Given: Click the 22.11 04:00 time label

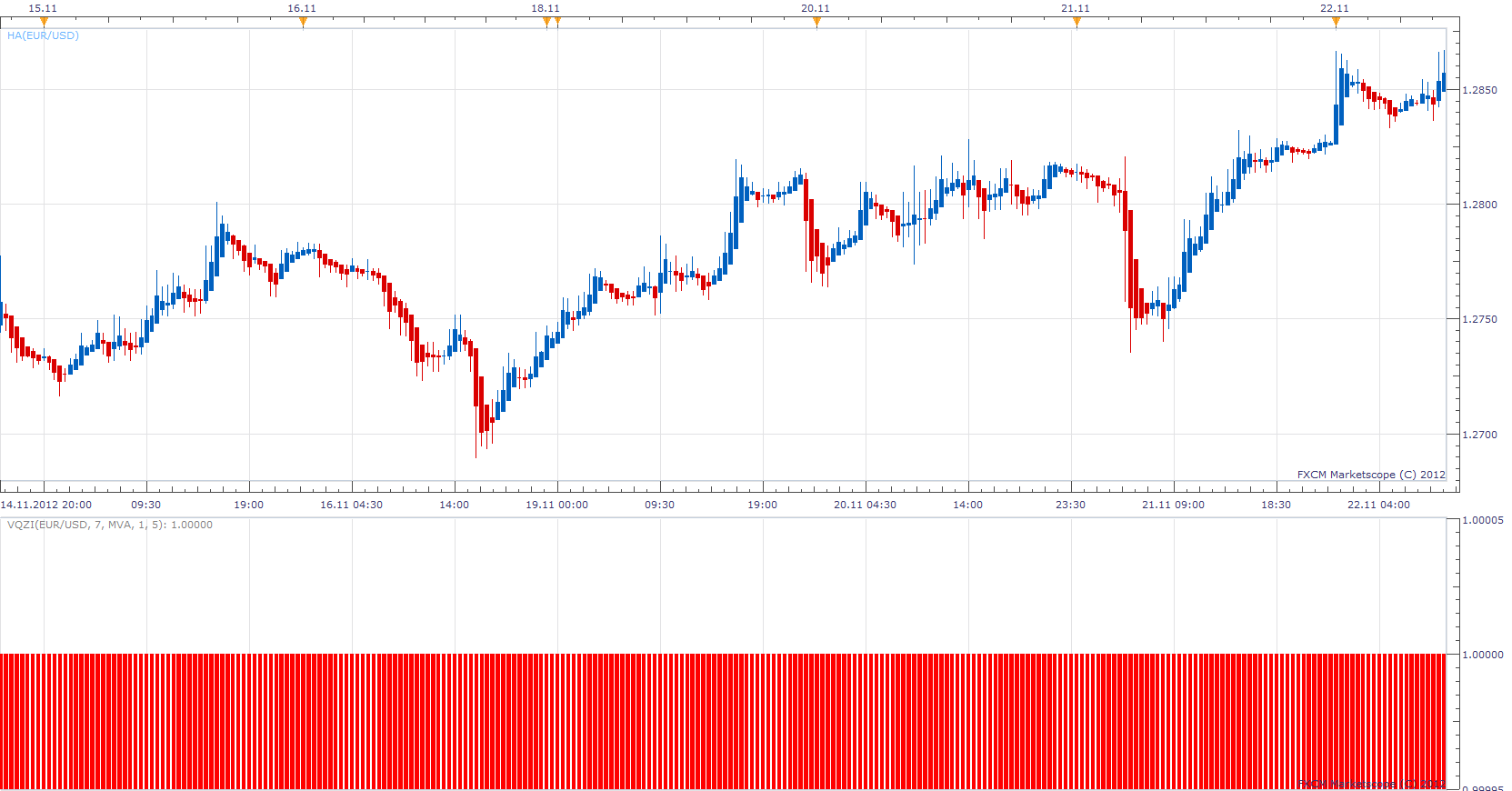Looking at the screenshot, I should tap(1378, 505).
